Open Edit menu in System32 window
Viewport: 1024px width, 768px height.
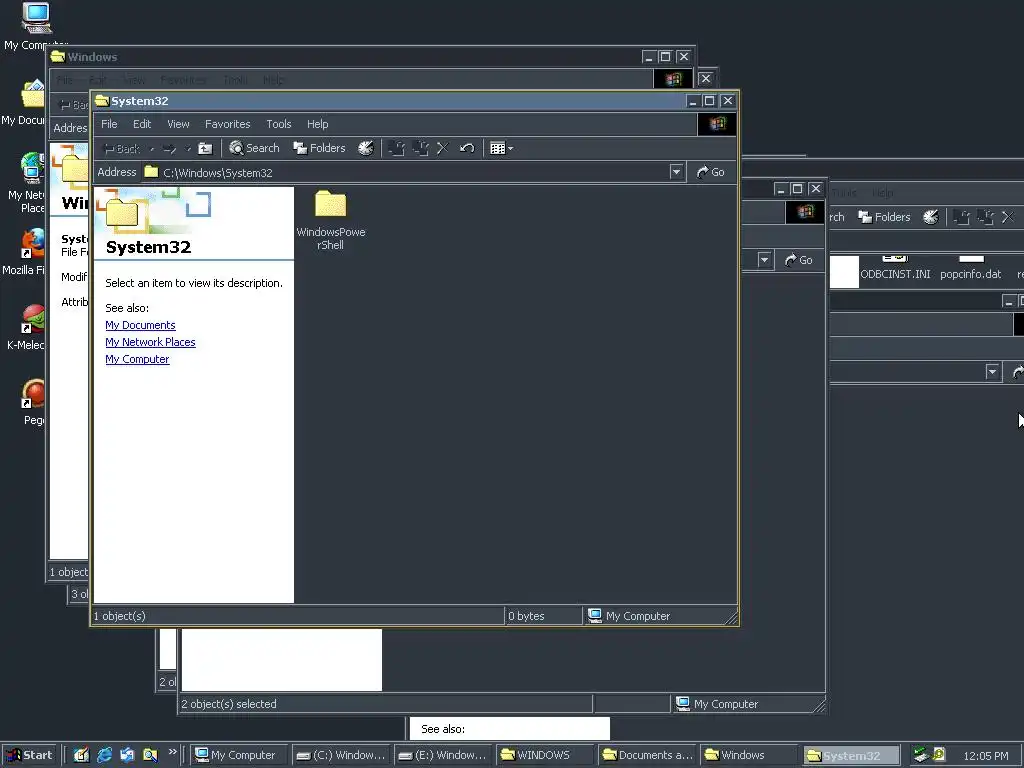142,124
